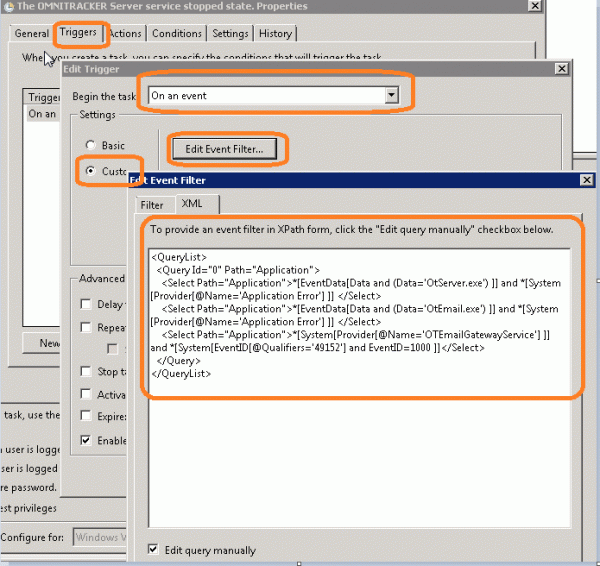Open the Configure for dropdown

point(99,537)
